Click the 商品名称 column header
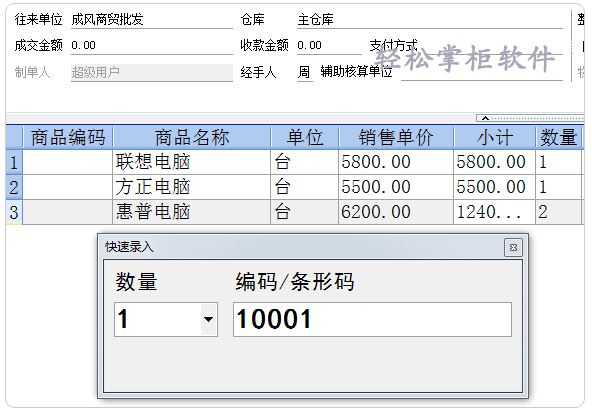The width and height of the screenshot is (592, 413). coord(192,137)
